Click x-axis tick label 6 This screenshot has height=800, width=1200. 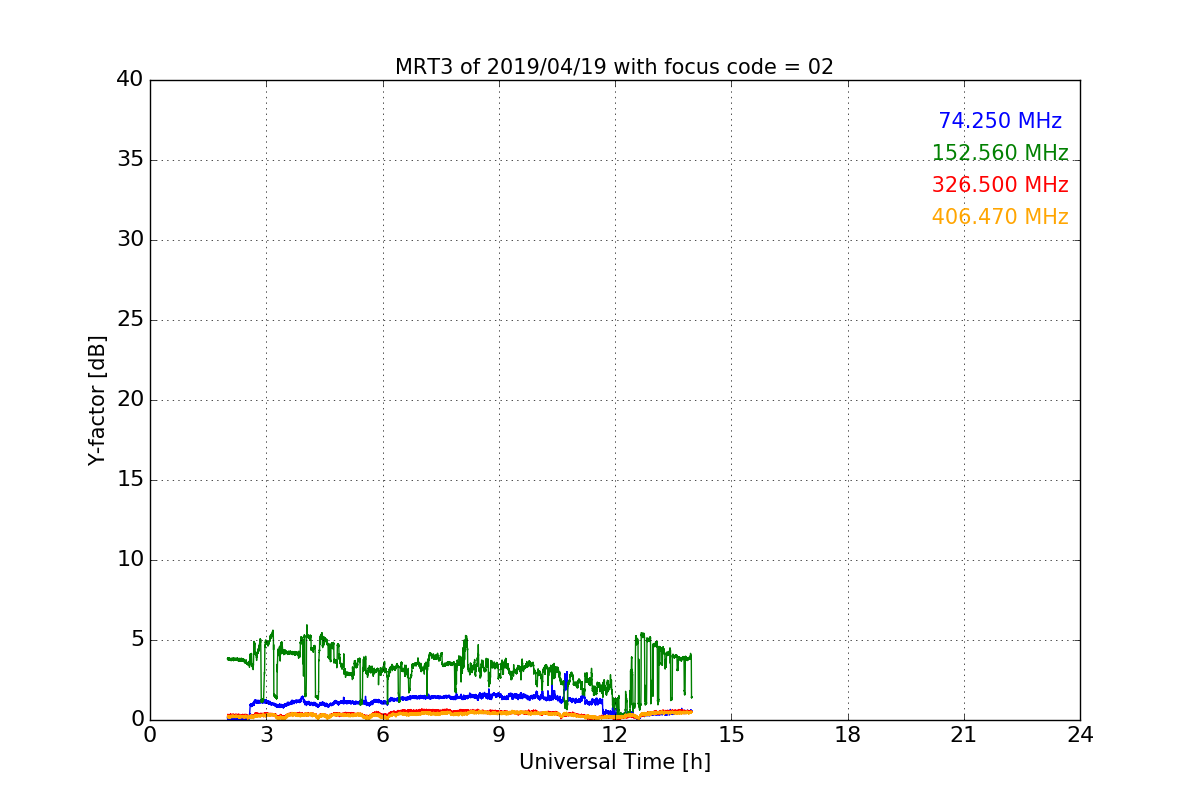(x=383, y=735)
